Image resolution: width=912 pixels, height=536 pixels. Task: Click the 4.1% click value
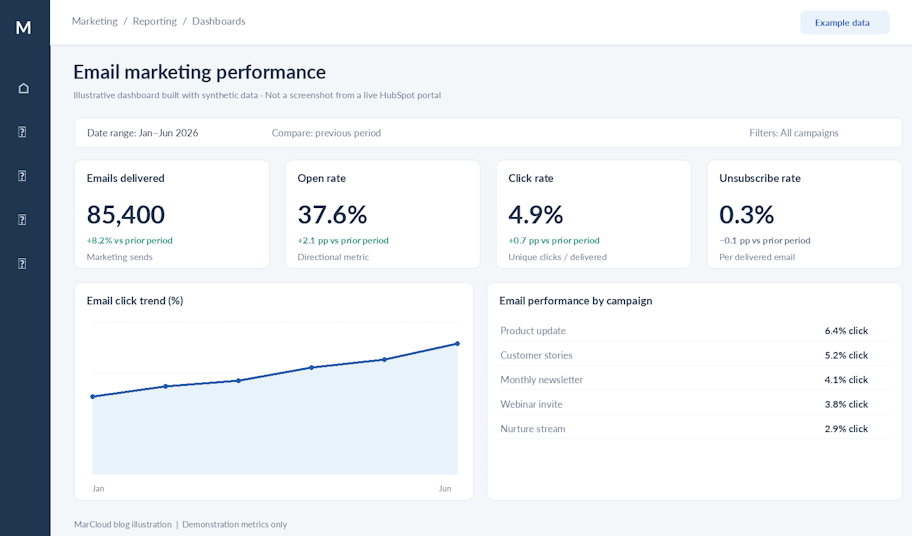846,380
